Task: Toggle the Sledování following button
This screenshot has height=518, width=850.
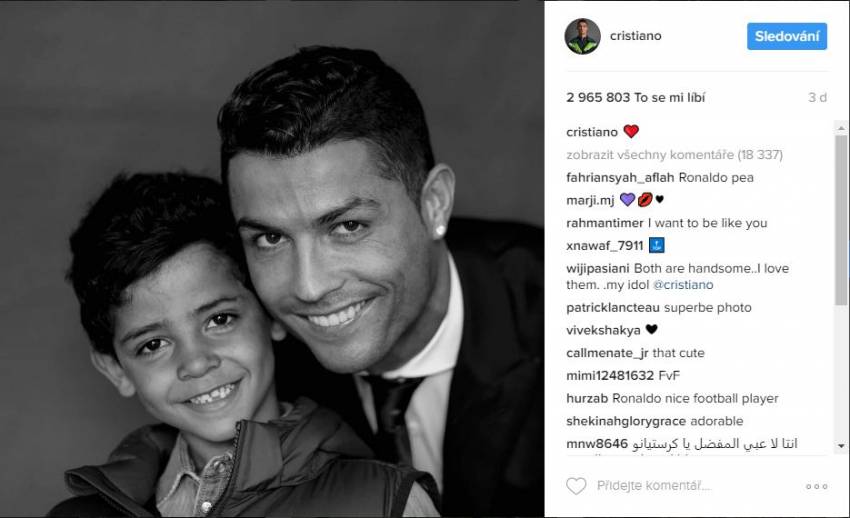Action: [787, 36]
